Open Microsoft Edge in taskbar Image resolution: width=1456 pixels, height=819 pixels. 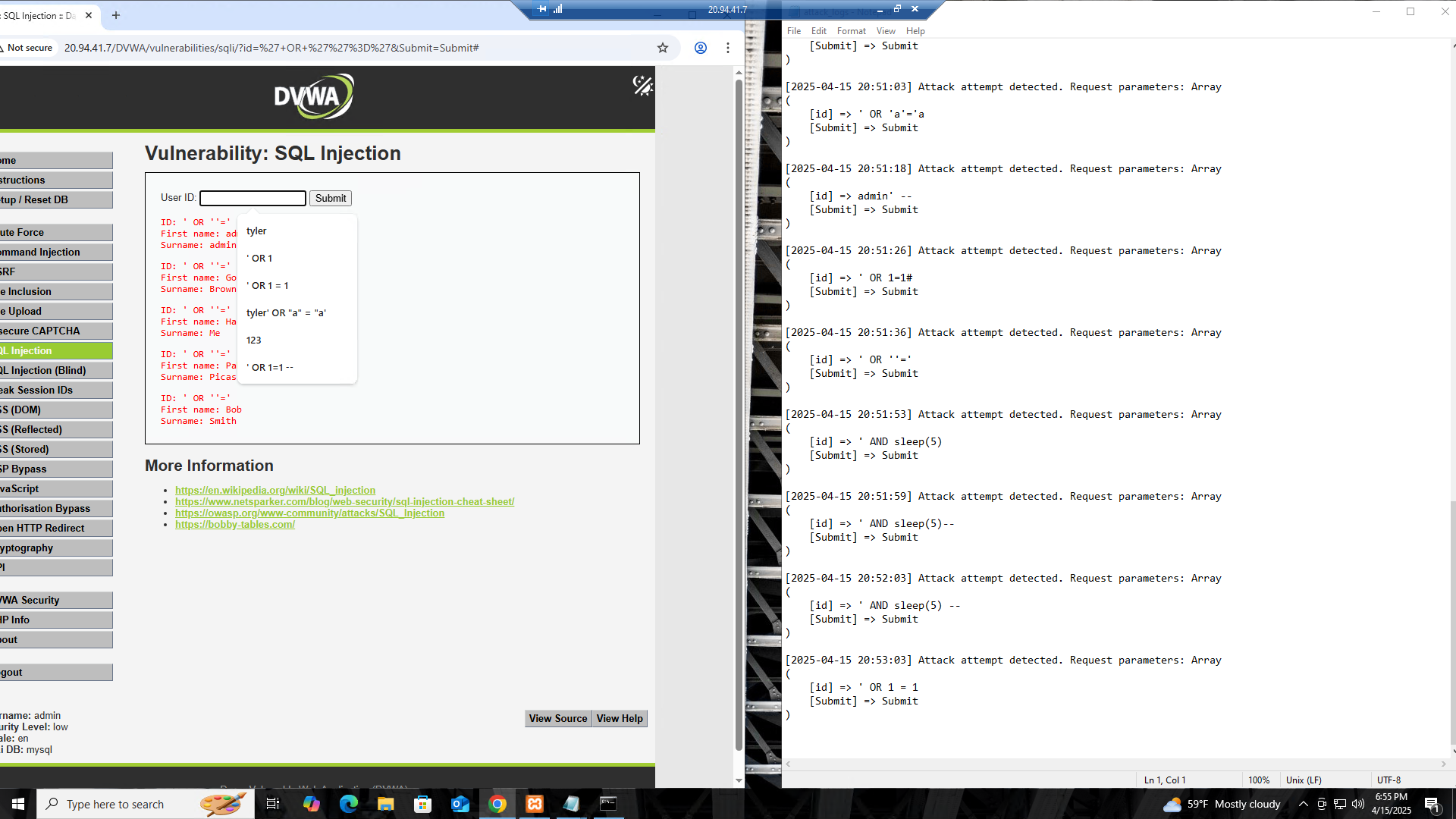348,804
